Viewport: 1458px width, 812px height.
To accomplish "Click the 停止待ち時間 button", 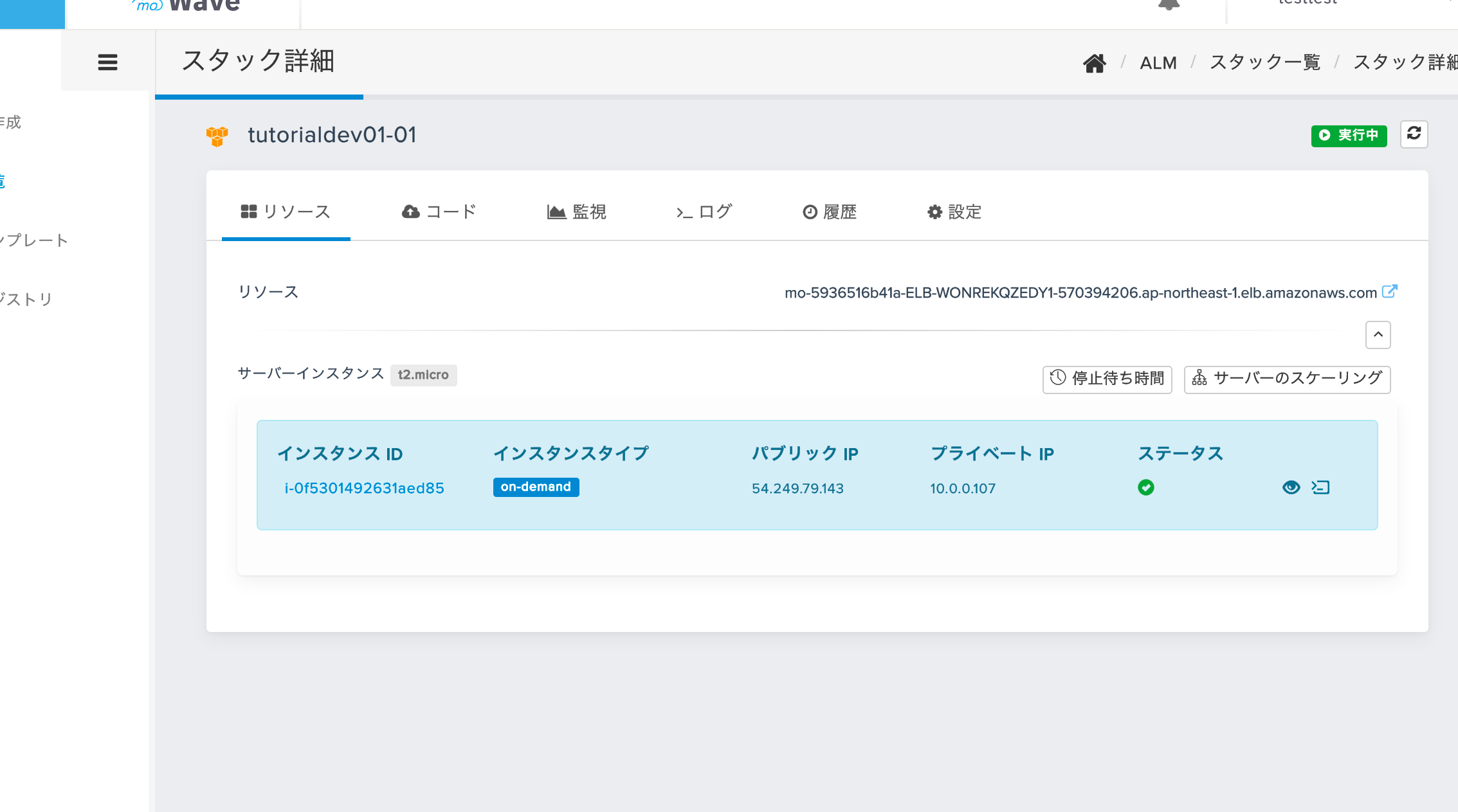I will click(x=1107, y=379).
